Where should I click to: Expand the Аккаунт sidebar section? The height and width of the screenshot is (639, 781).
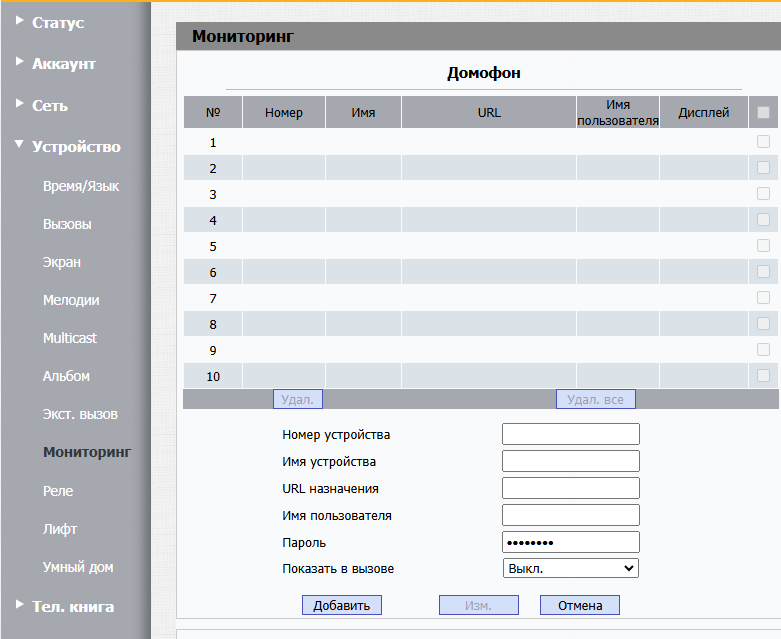point(63,64)
